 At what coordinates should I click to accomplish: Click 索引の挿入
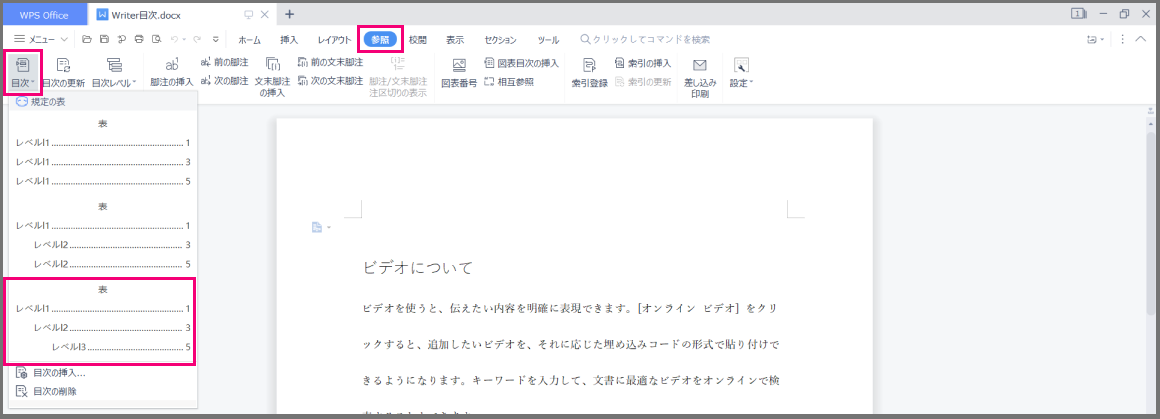click(x=642, y=63)
